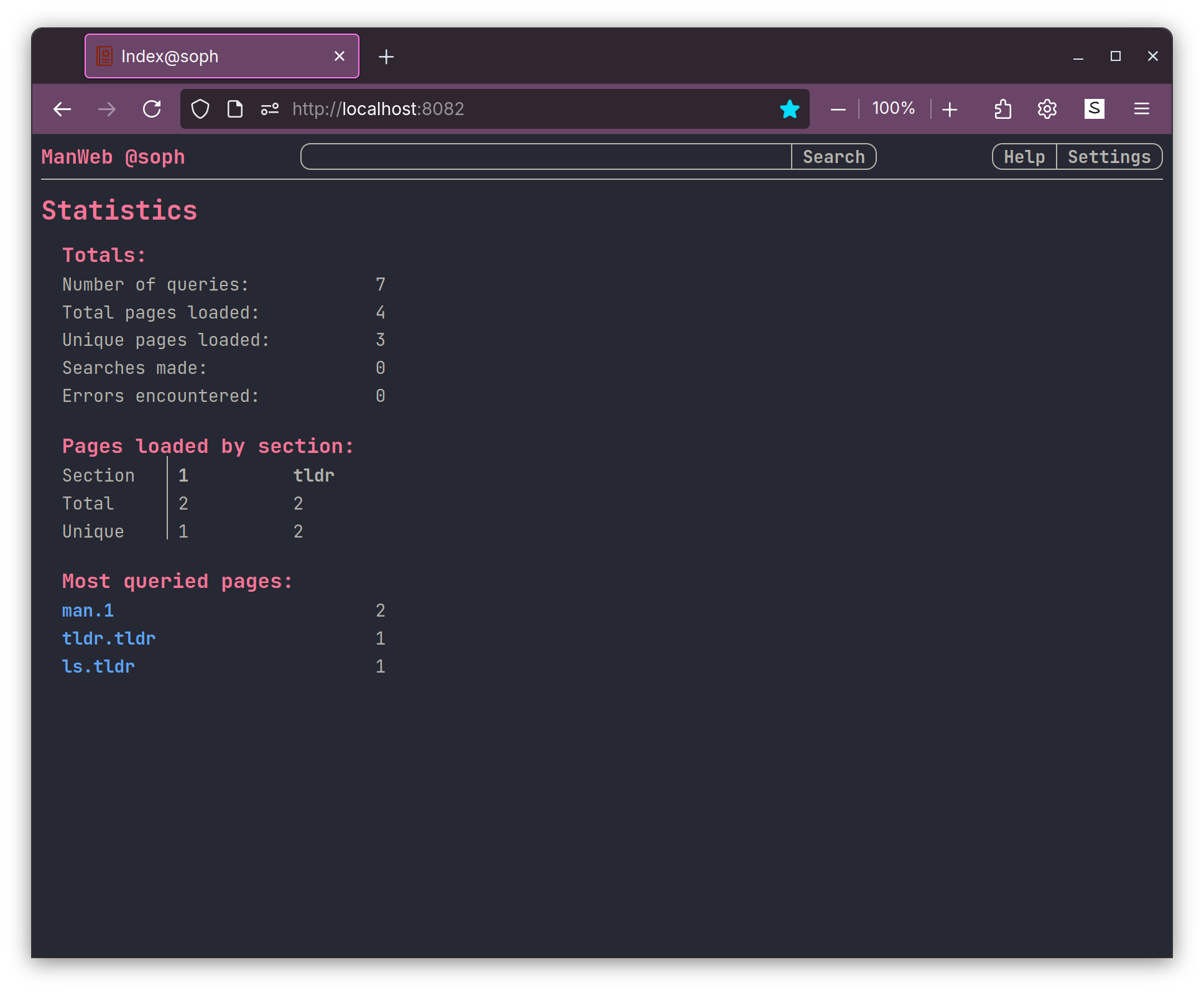Click the page info document icon
Viewport: 1204px width, 993px height.
(235, 110)
